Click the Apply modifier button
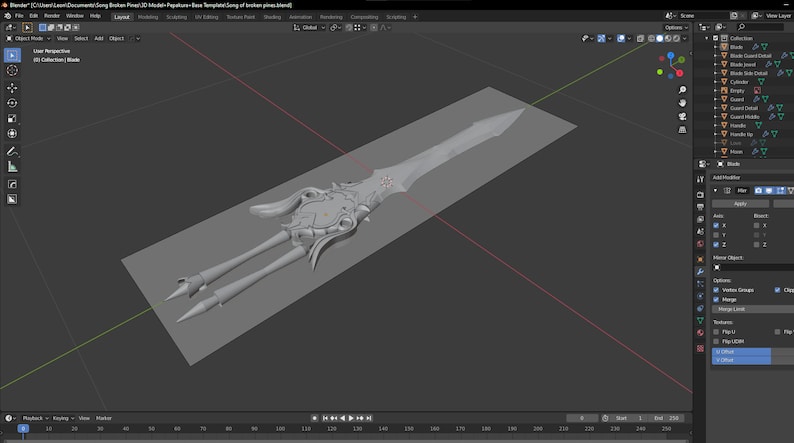Screen dimensions: 794x443 pyautogui.click(x=740, y=204)
